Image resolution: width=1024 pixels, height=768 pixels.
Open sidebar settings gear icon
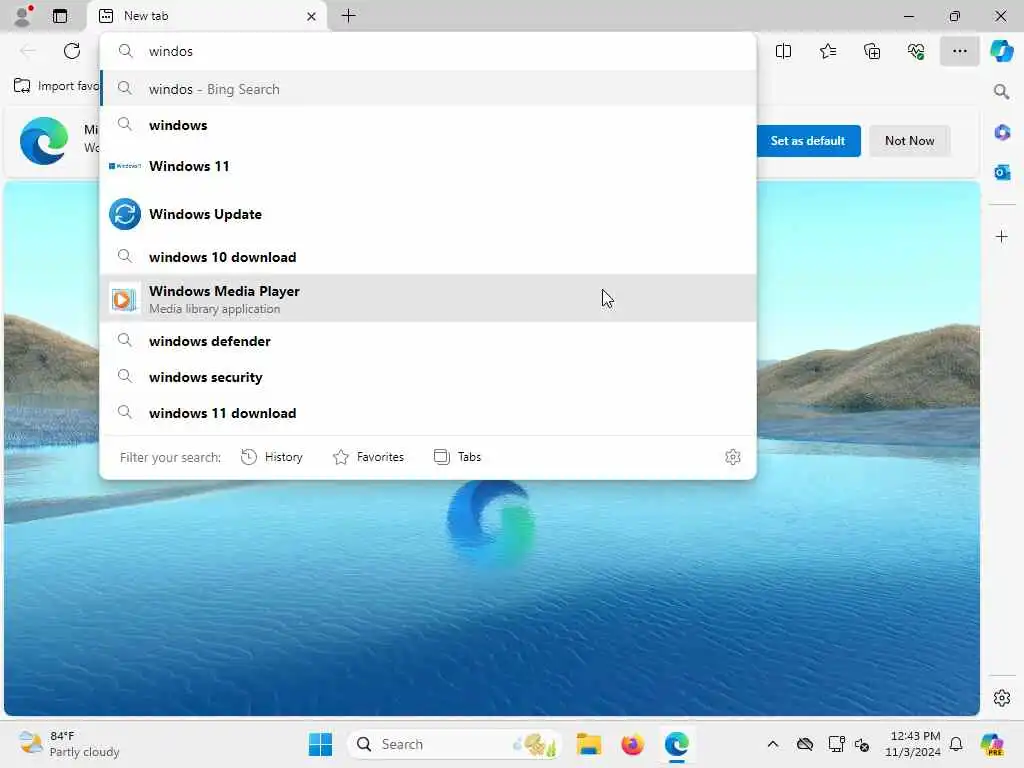point(1002,698)
